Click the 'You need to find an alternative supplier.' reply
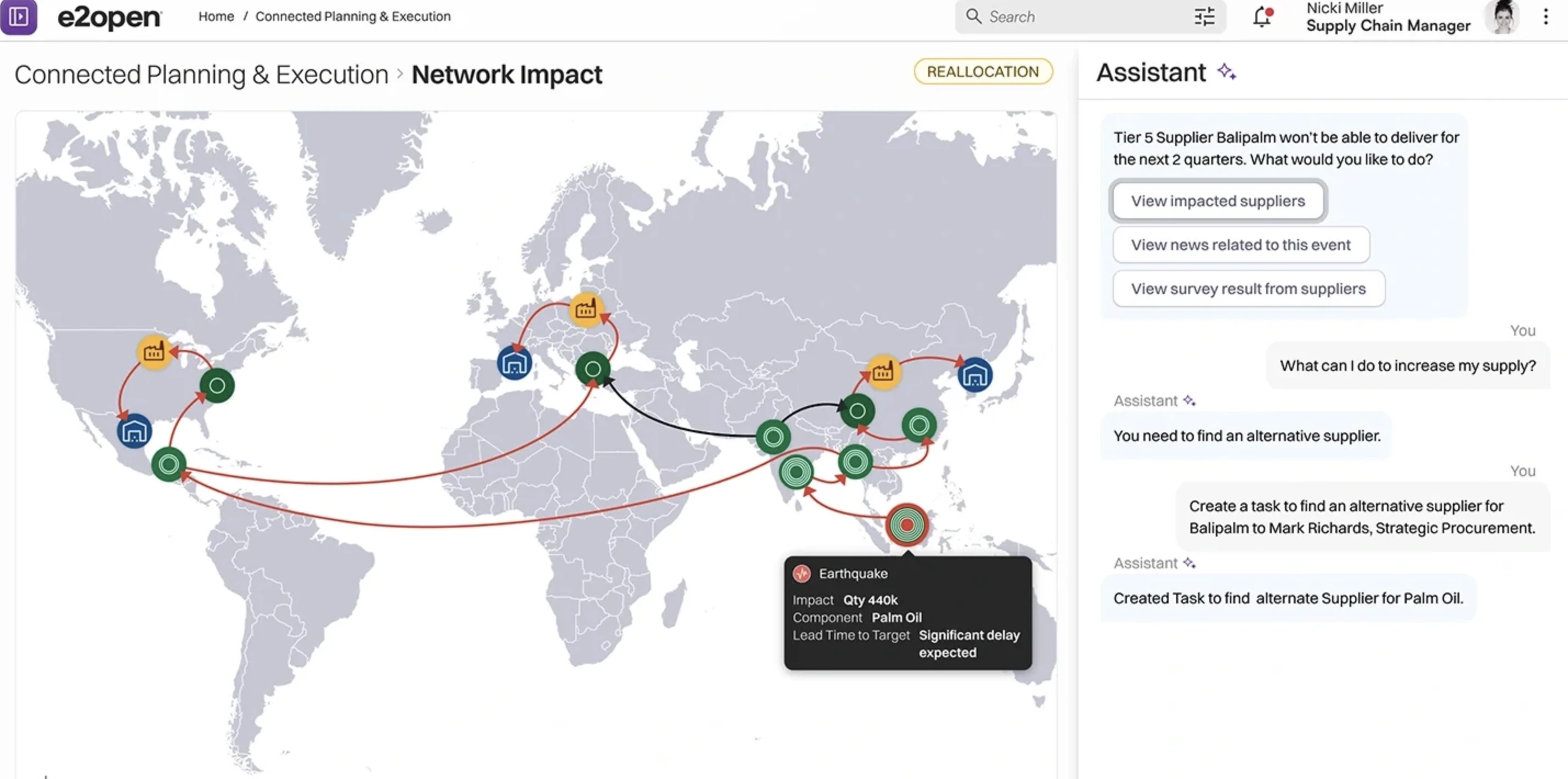 point(1246,436)
